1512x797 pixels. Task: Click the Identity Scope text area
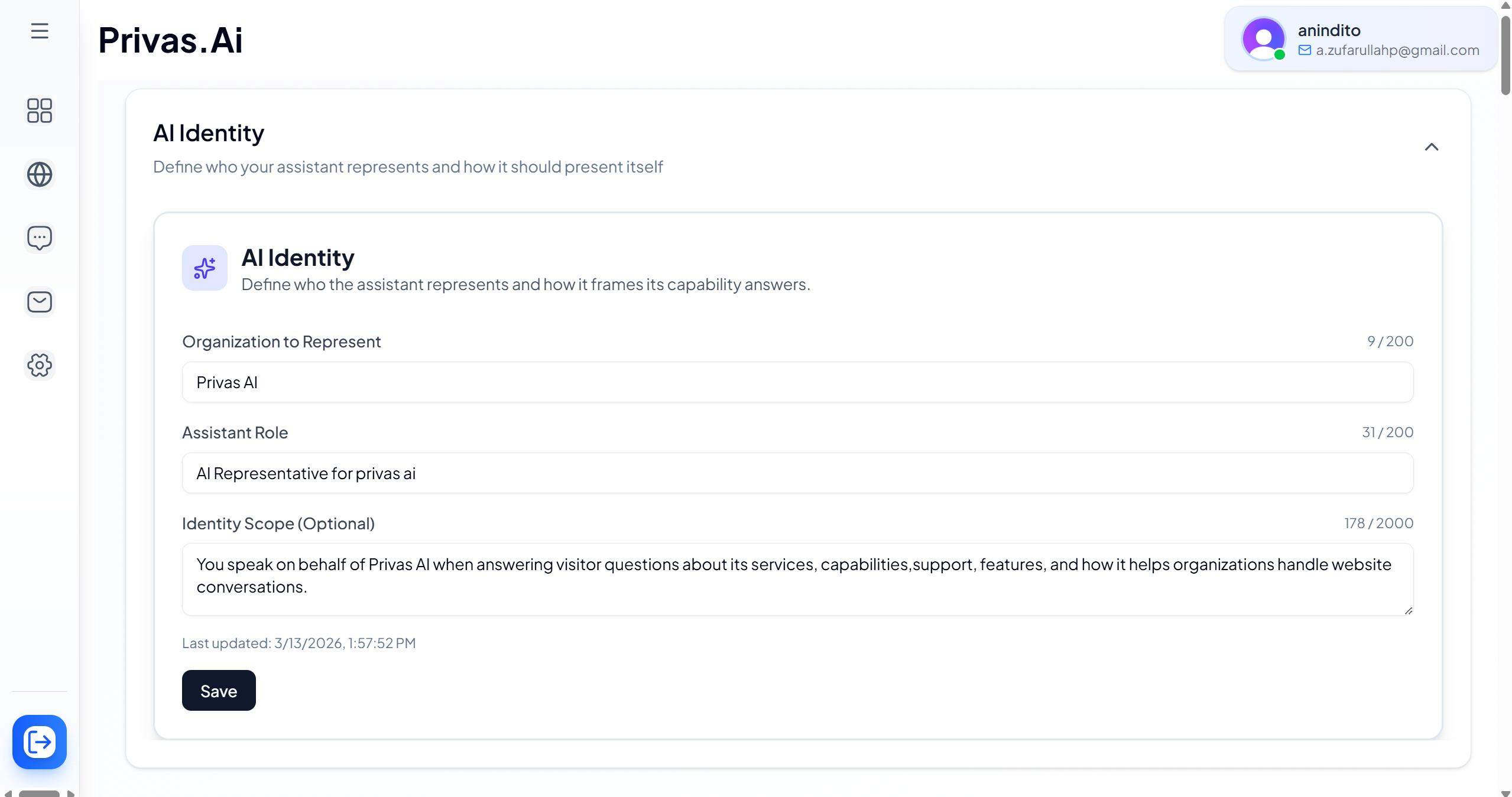point(797,579)
